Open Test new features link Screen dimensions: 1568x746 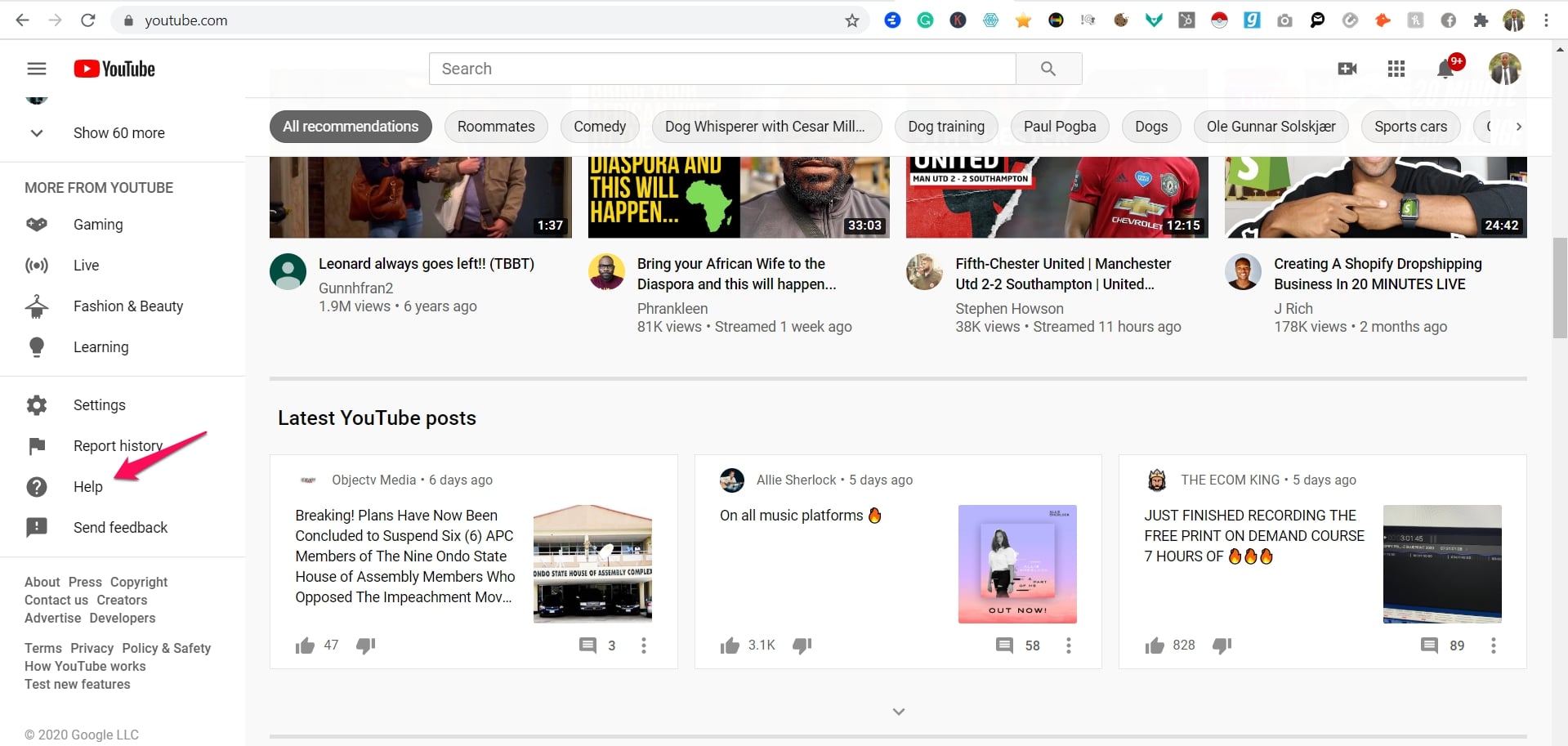coord(78,684)
